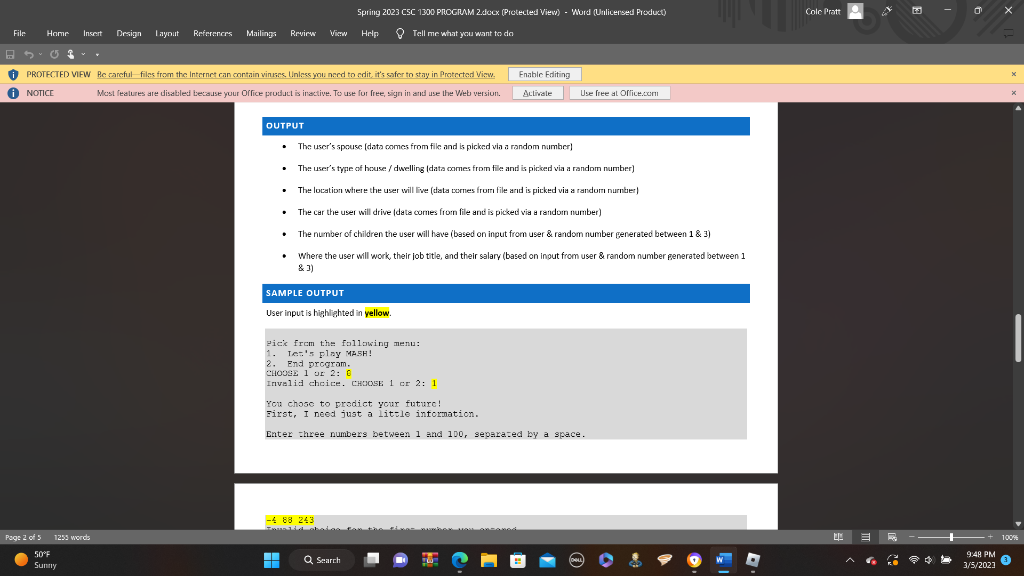Viewport: 1024px width, 576px height.
Task: Click the highlighted '-4 88 243' text
Action: point(290,520)
